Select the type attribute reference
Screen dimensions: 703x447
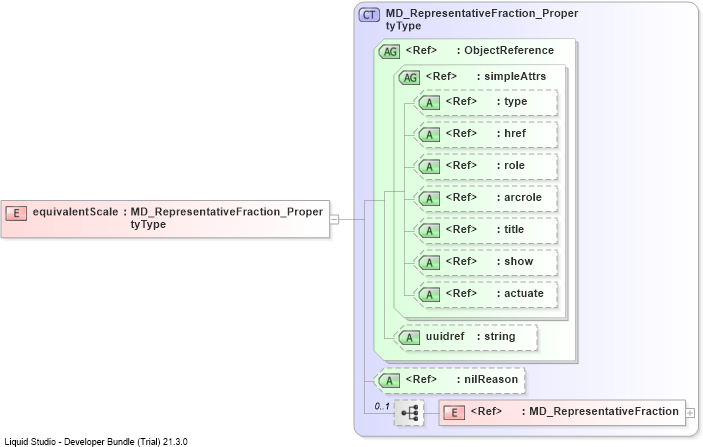[x=486, y=102]
